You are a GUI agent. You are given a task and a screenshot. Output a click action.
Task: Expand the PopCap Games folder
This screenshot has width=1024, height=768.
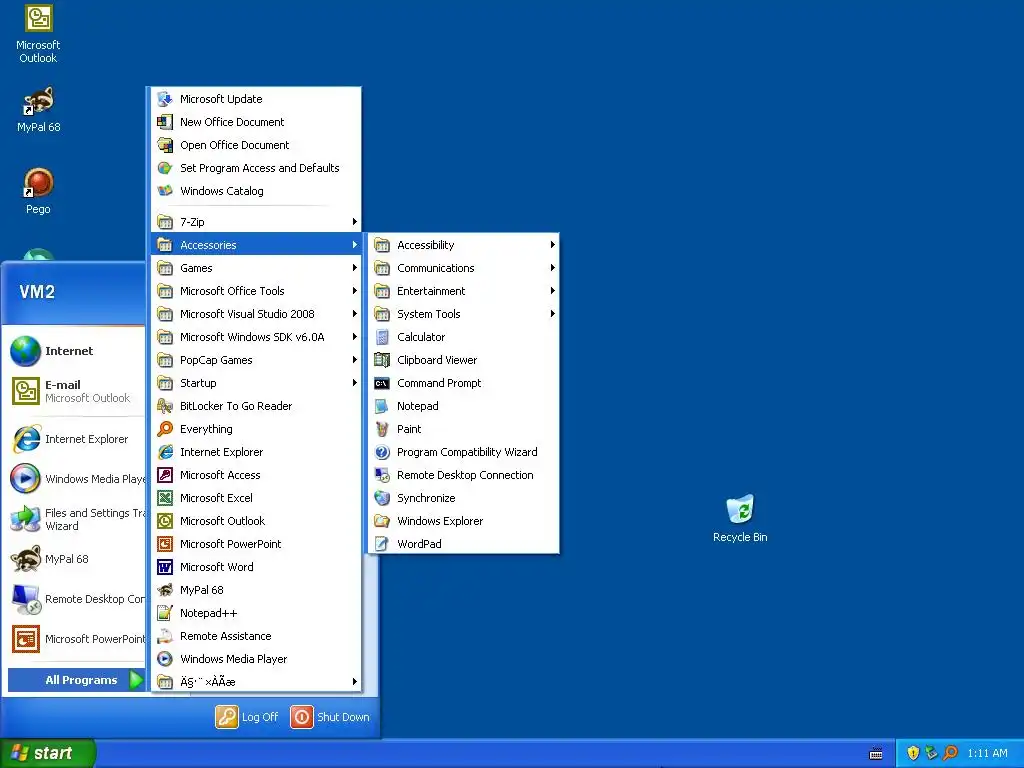pos(257,360)
